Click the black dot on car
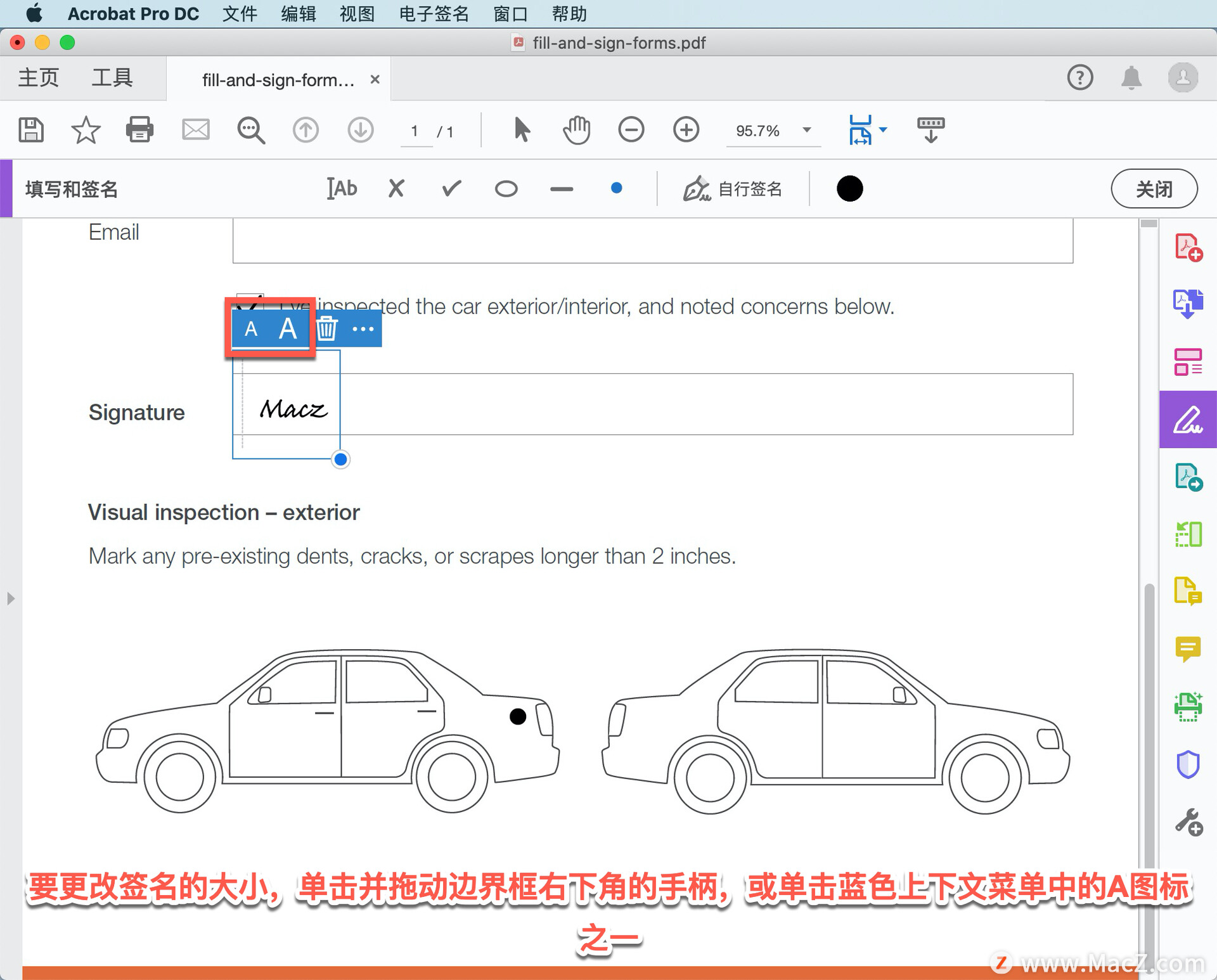 coord(518,716)
